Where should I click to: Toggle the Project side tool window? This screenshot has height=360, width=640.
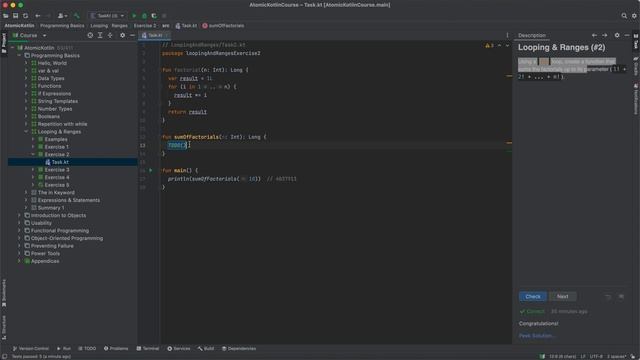tap(4, 43)
